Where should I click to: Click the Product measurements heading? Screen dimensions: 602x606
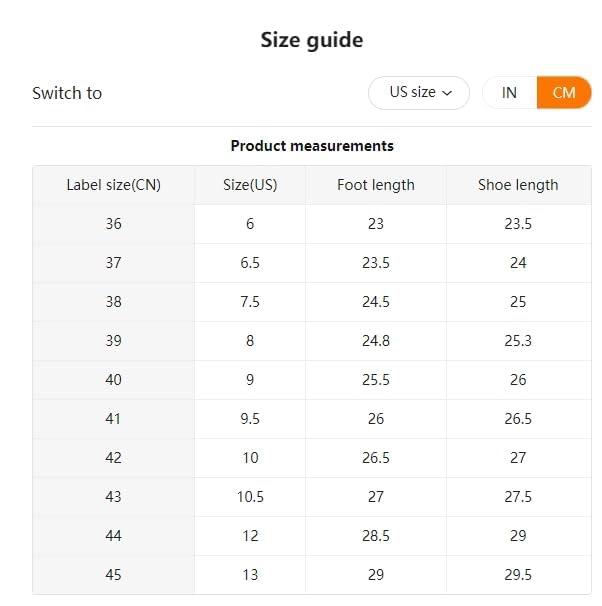pyautogui.click(x=312, y=146)
